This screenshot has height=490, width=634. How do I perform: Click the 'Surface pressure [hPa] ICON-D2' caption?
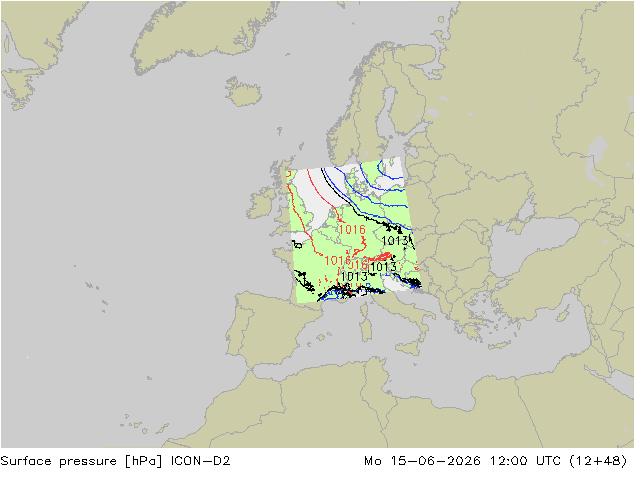pyautogui.click(x=115, y=461)
